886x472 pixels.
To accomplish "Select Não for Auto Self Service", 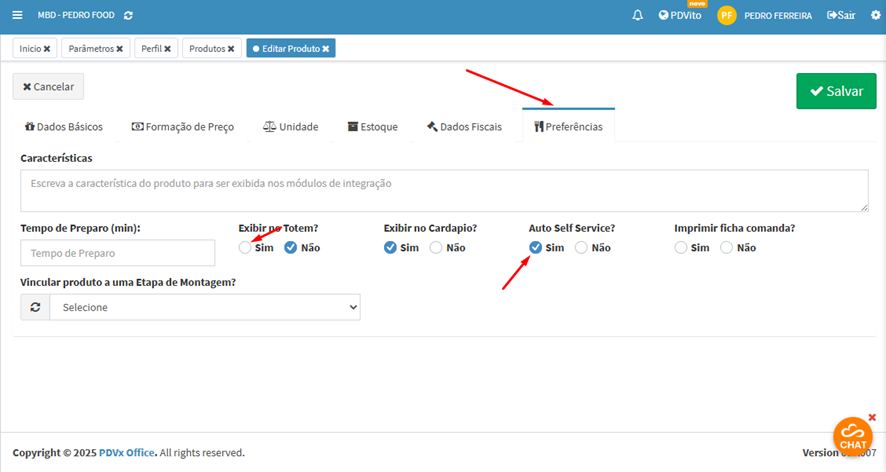I will tap(581, 247).
